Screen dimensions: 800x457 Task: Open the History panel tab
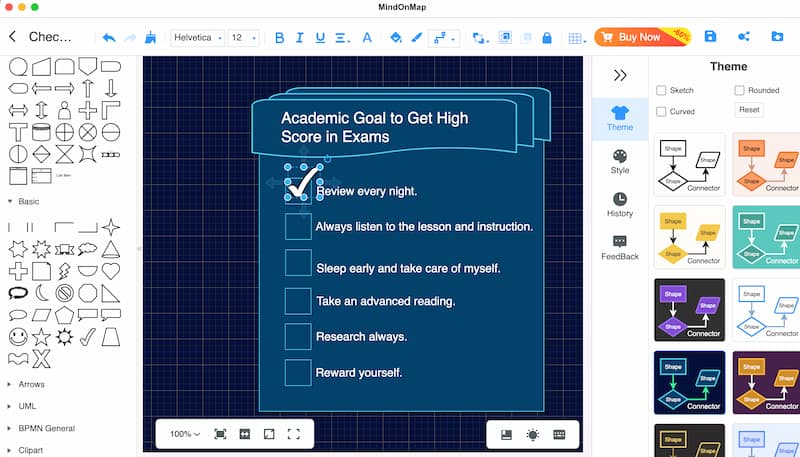point(620,205)
